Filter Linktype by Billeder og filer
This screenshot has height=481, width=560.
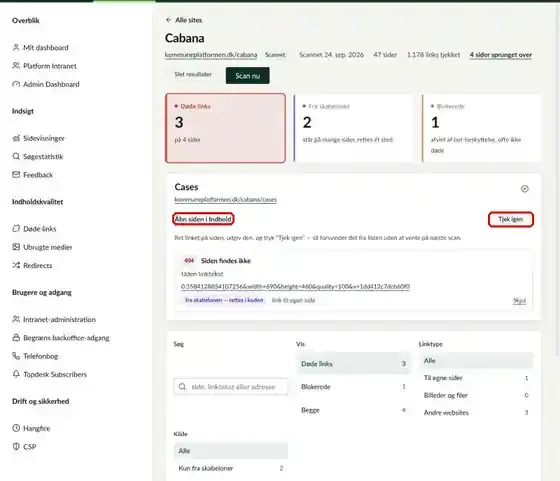pyautogui.click(x=476, y=395)
